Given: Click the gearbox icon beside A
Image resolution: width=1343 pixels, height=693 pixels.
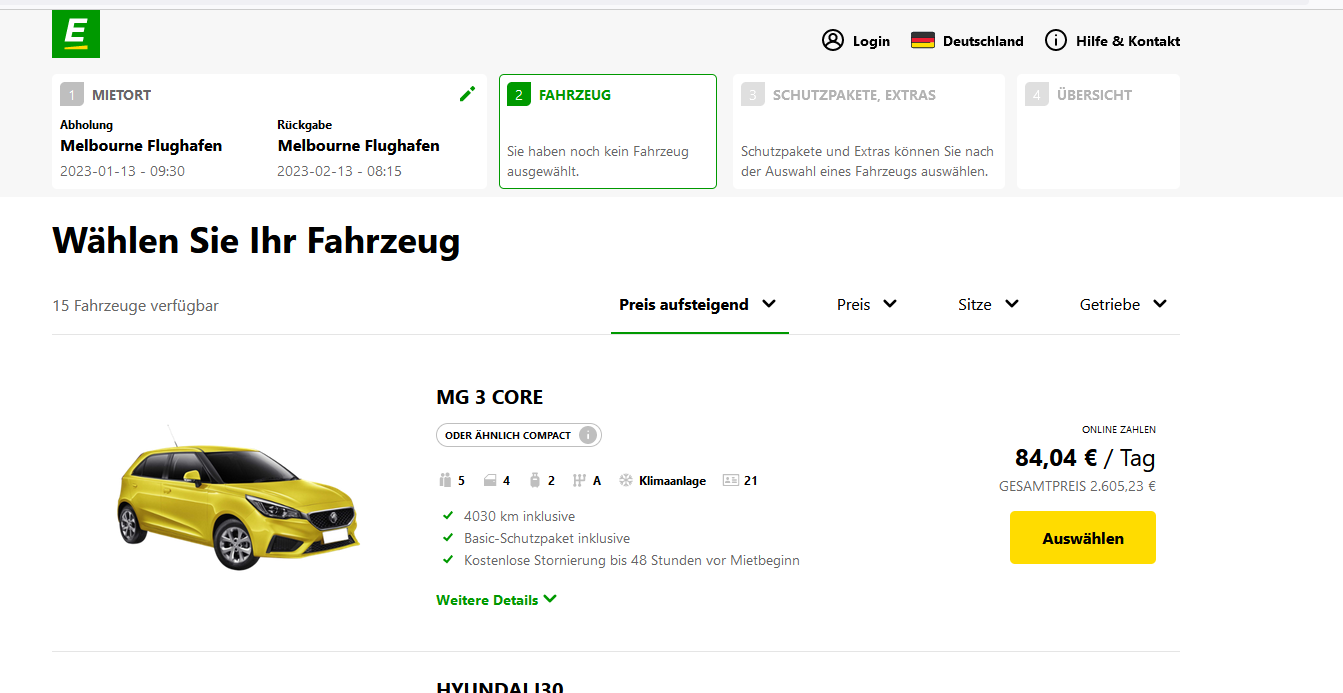Looking at the screenshot, I should 579,481.
